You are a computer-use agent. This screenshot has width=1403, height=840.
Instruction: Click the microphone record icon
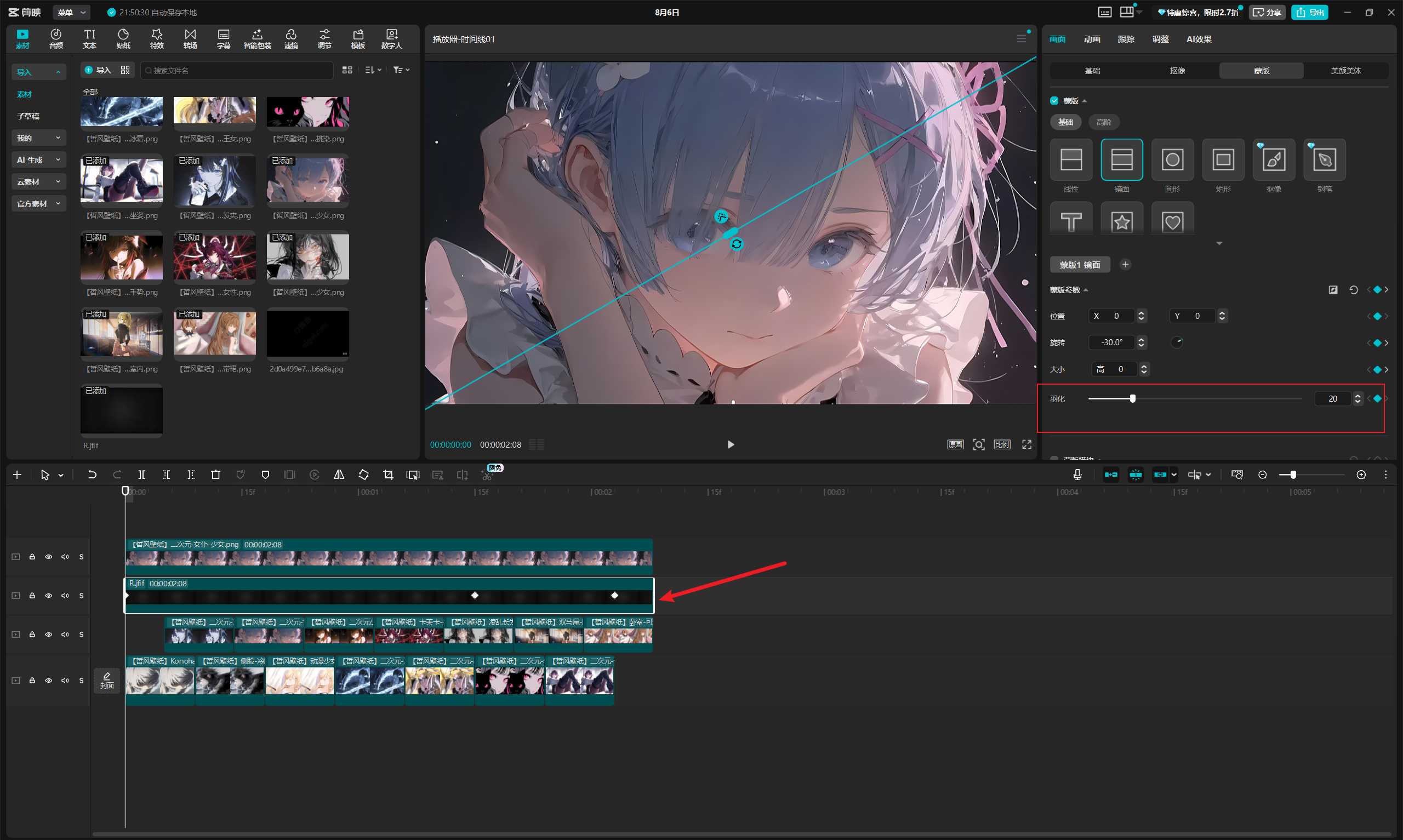coord(1077,475)
